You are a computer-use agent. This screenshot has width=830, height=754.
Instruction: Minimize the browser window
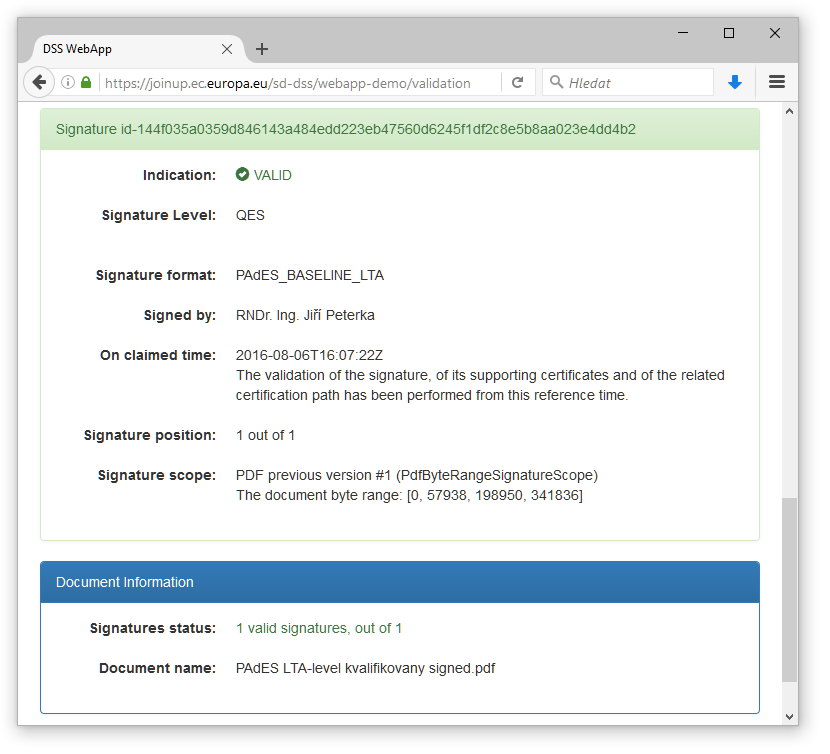[x=683, y=33]
